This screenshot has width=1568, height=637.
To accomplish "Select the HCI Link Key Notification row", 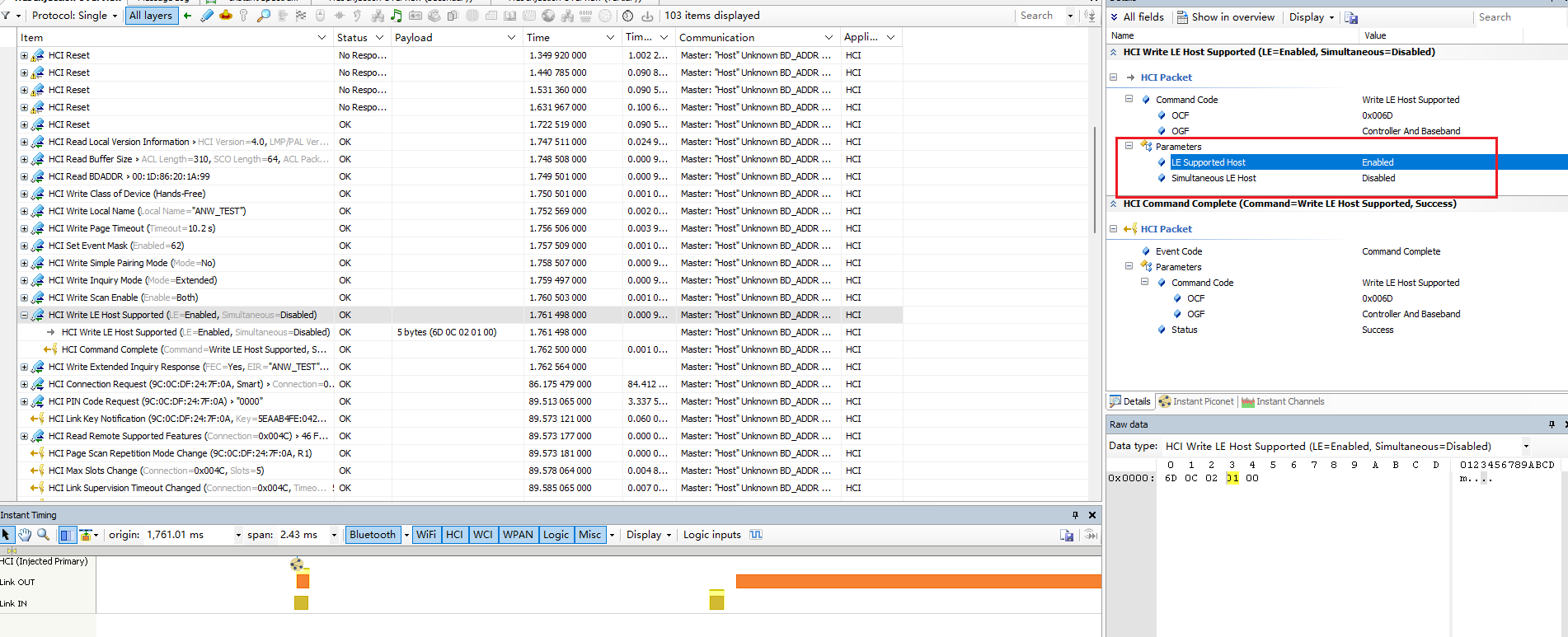I will tap(460, 419).
